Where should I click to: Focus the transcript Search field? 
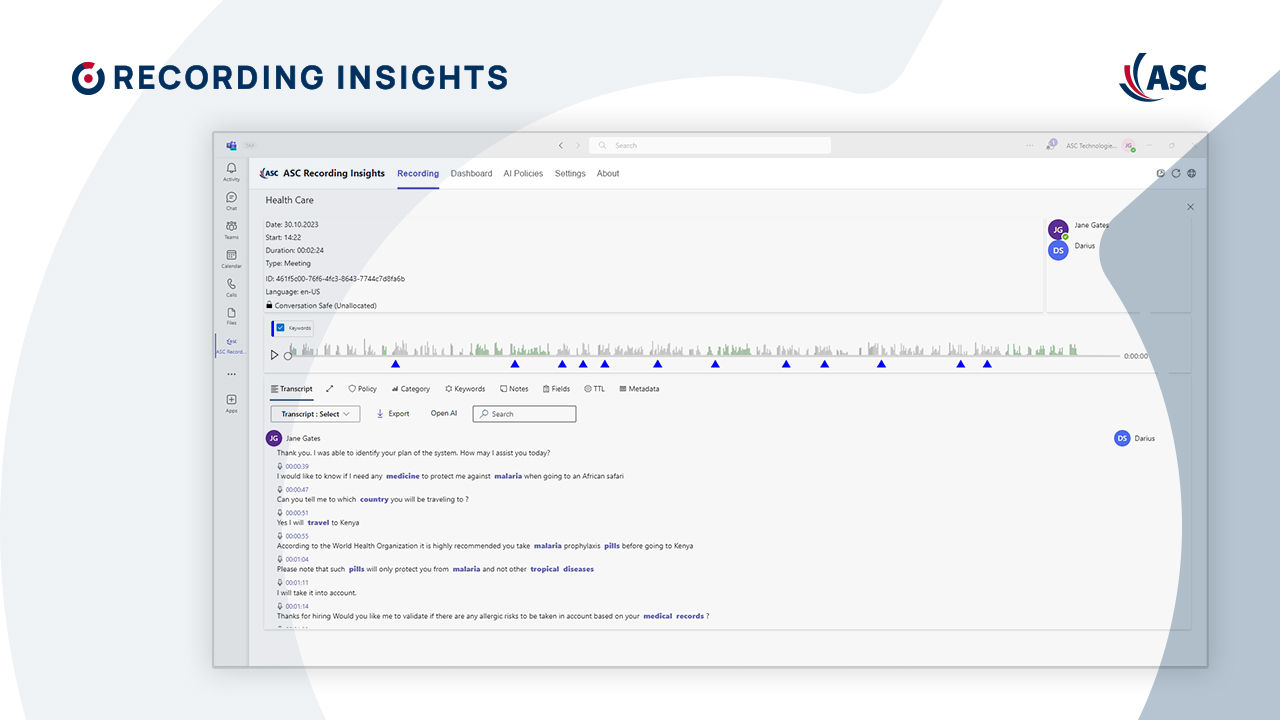coord(524,414)
